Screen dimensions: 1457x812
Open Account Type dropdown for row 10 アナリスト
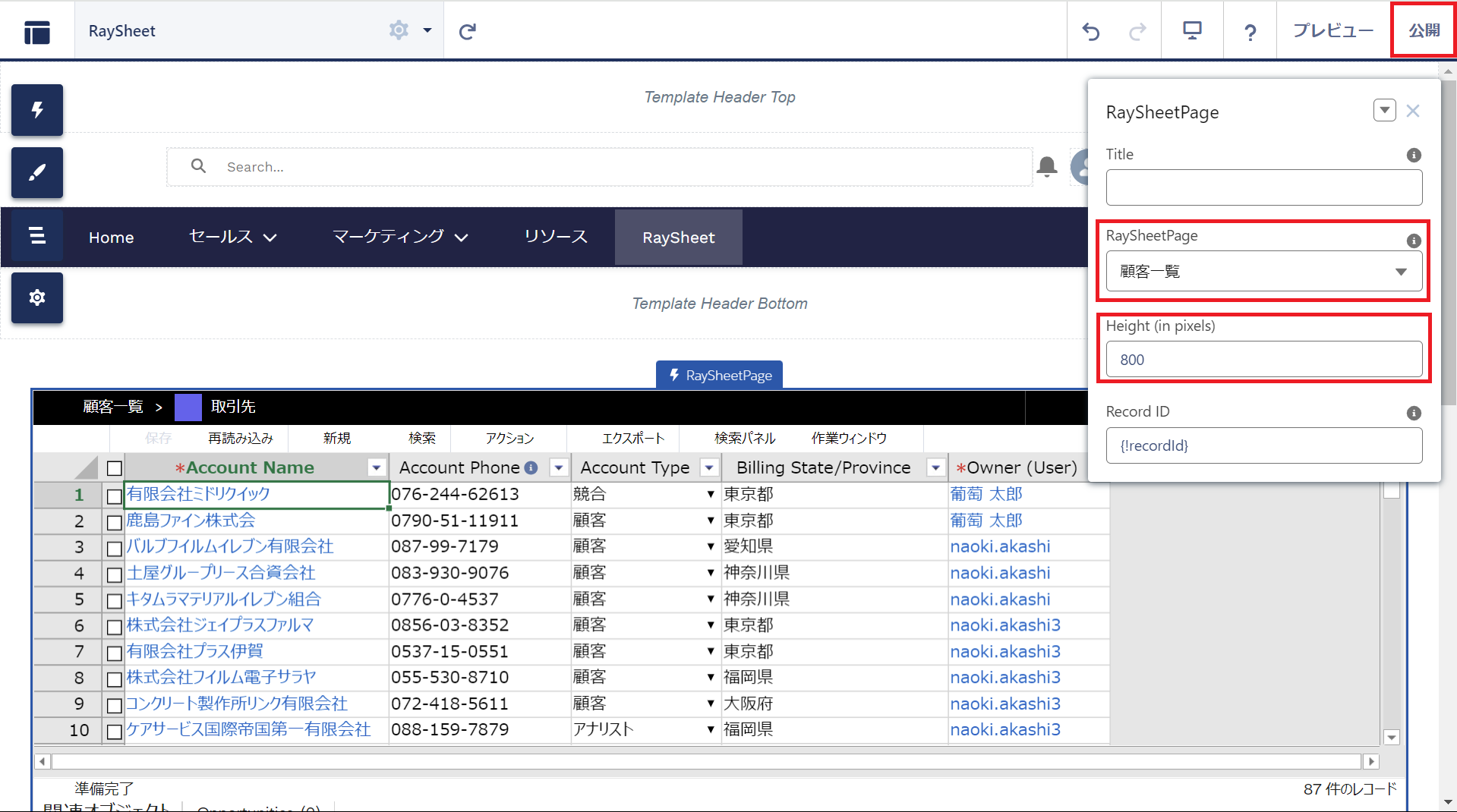tap(711, 729)
